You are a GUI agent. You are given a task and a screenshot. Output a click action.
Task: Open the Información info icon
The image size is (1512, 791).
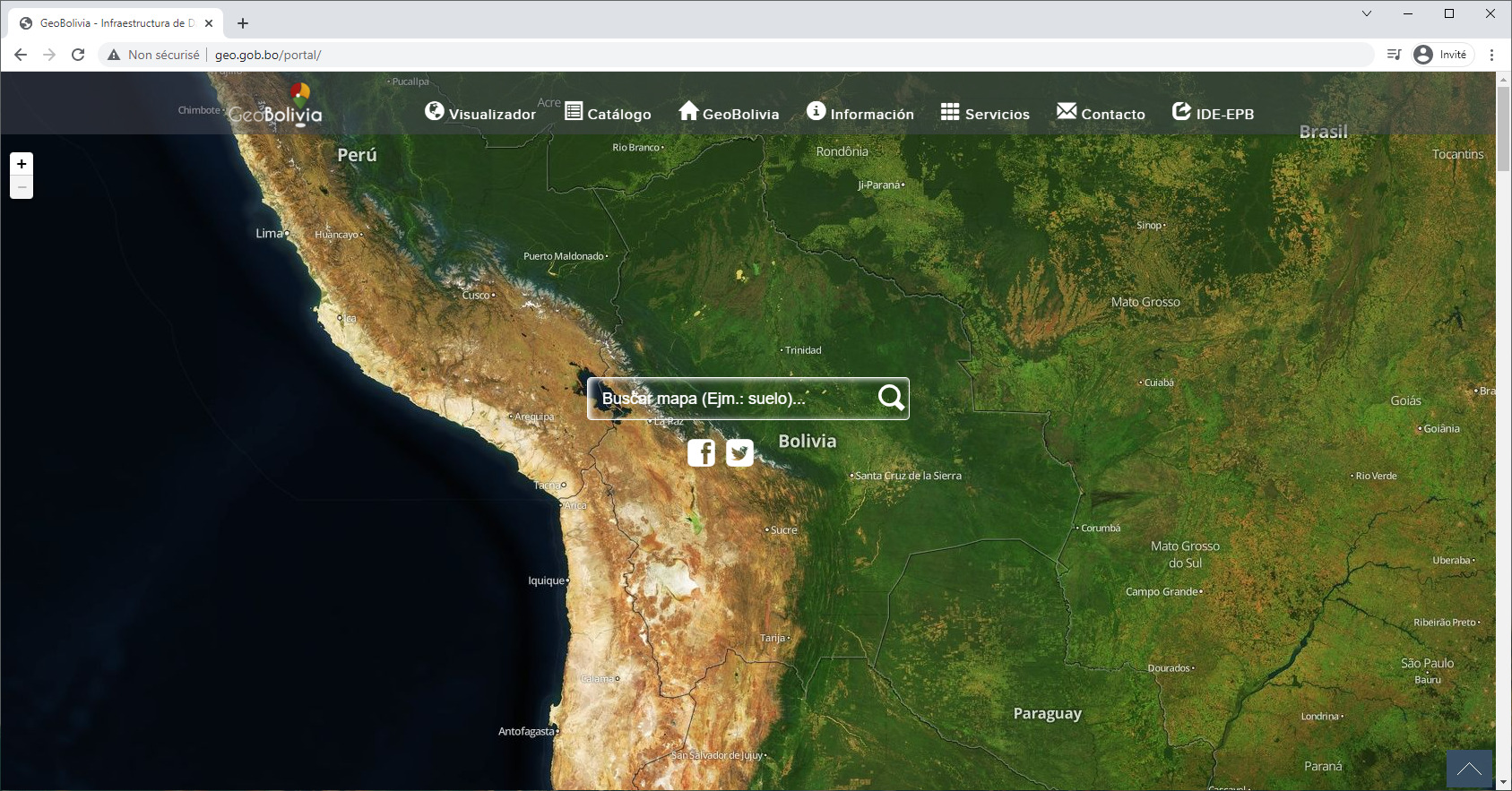(816, 110)
